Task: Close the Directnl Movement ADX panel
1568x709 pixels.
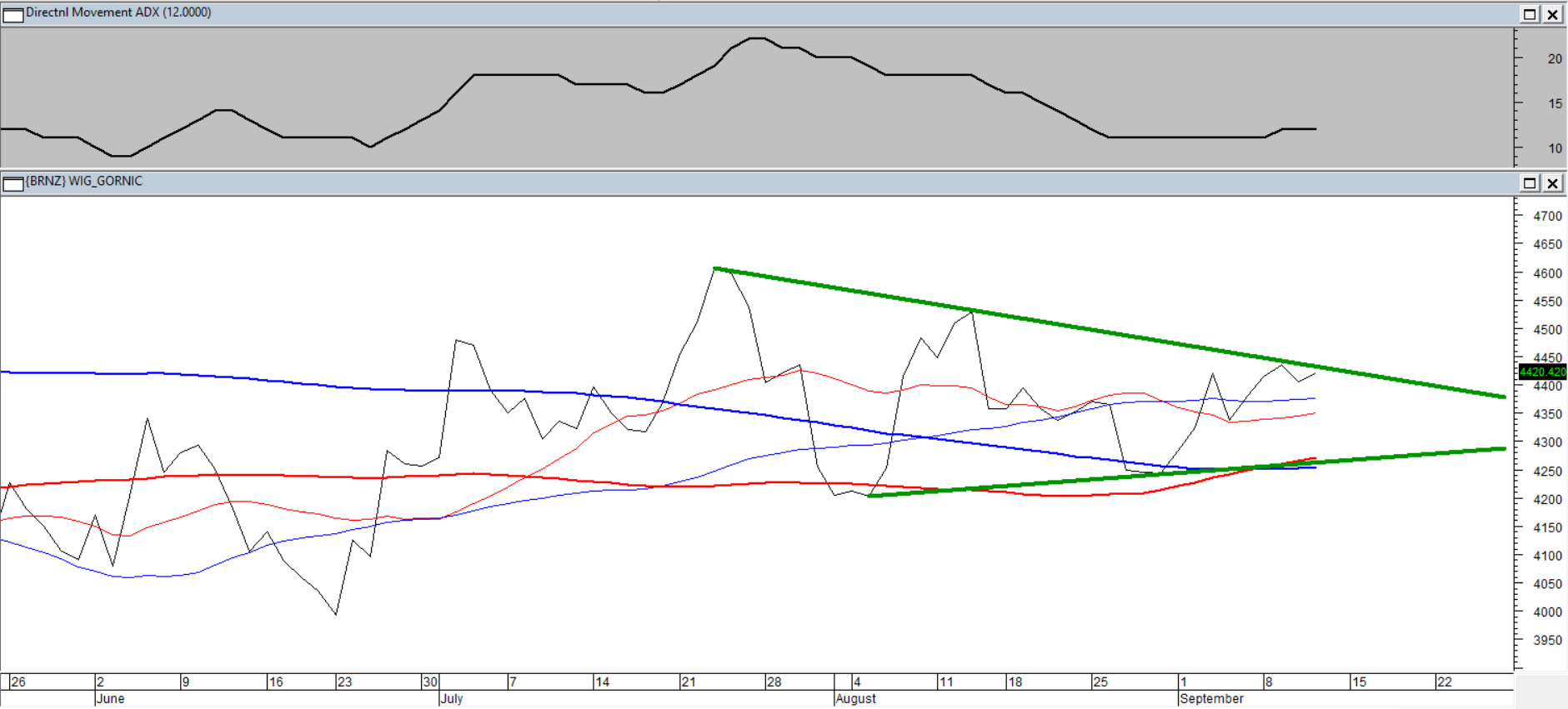Action: [1553, 14]
